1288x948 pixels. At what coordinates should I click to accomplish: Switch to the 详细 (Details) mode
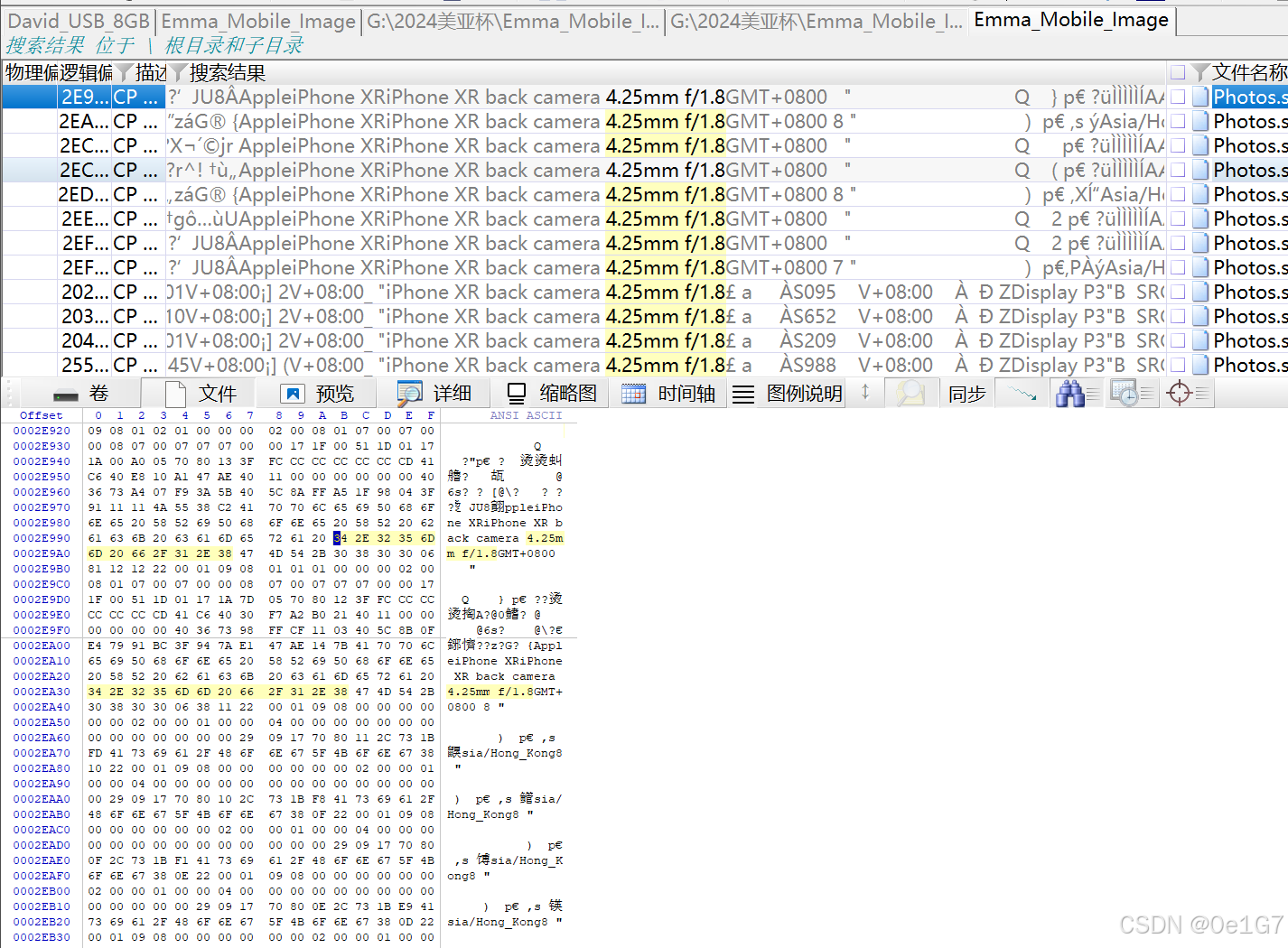[x=434, y=394]
